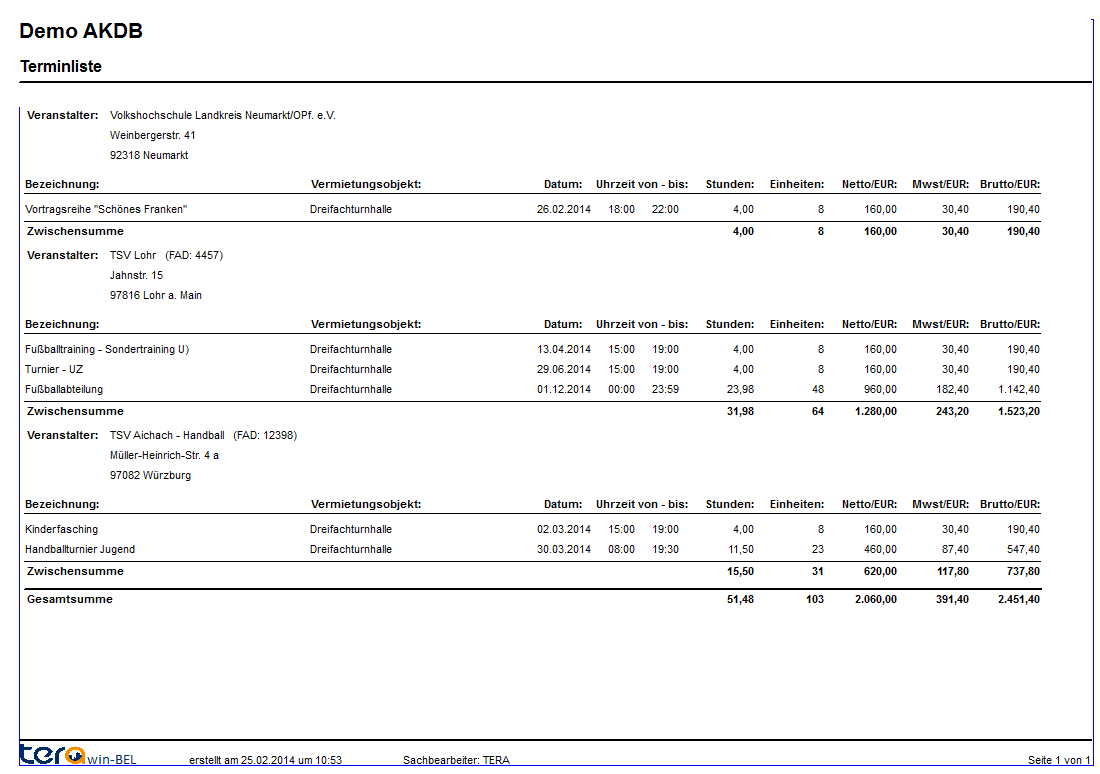
Task: Click the "erstellt am 25.02.2014" footer text
Action: [x=265, y=760]
